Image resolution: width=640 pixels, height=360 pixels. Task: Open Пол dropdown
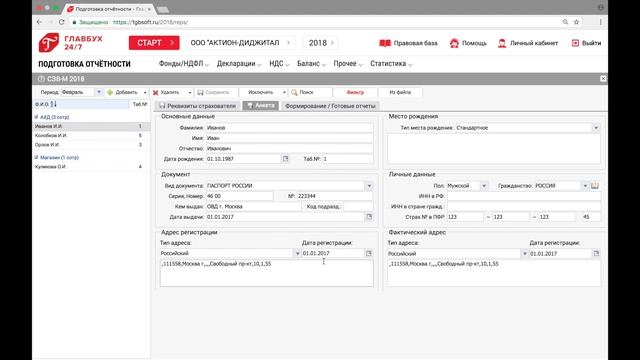(x=484, y=186)
